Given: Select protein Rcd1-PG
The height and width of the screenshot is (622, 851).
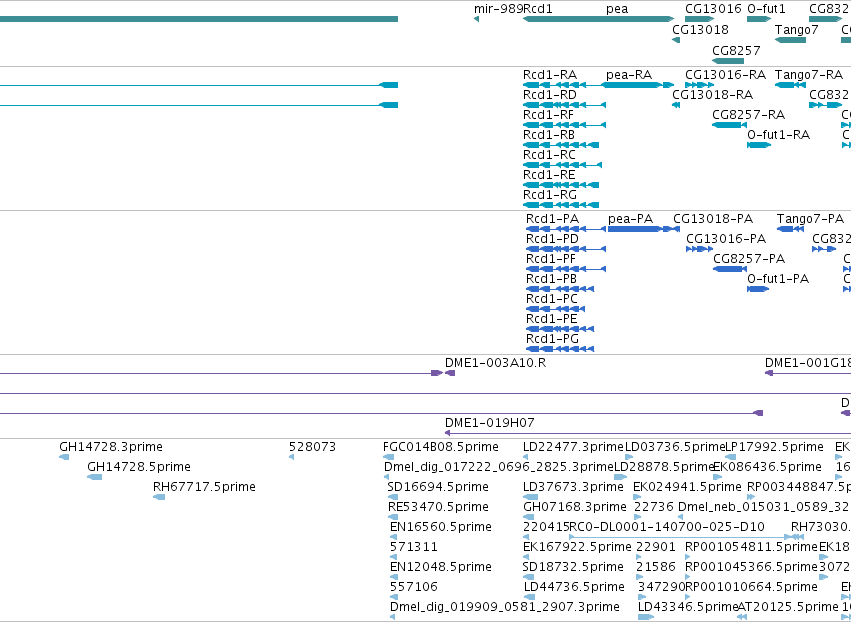Looking at the screenshot, I should pyautogui.click(x=552, y=340).
